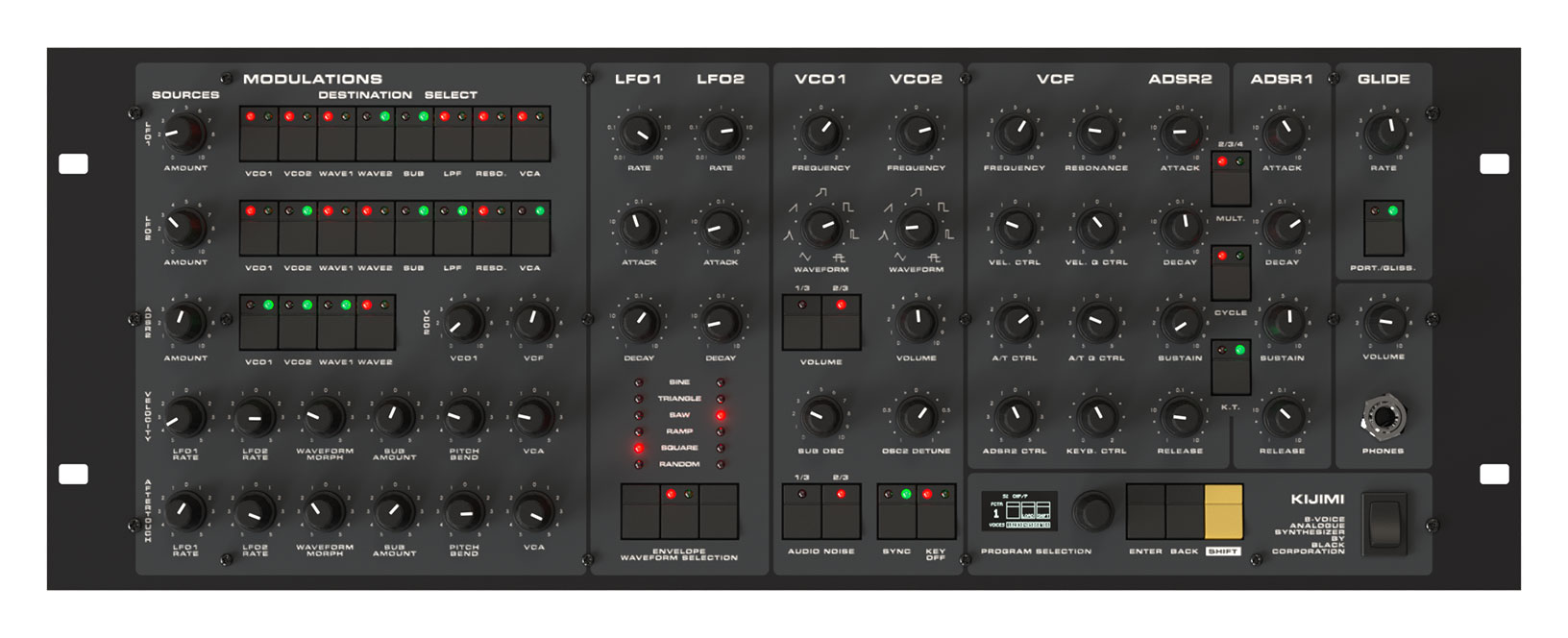Set VCO1 volume with the 1/3 button

801,323
